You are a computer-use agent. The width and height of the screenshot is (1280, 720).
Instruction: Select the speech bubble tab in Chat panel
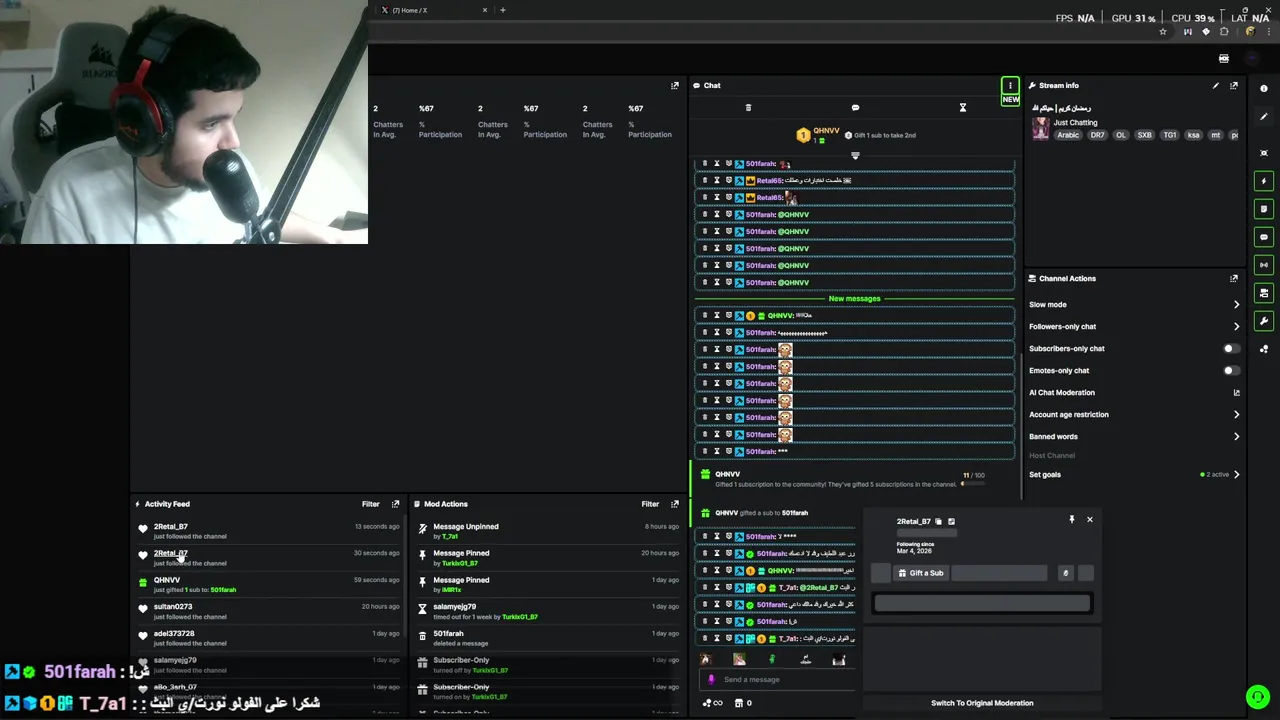[x=855, y=108]
